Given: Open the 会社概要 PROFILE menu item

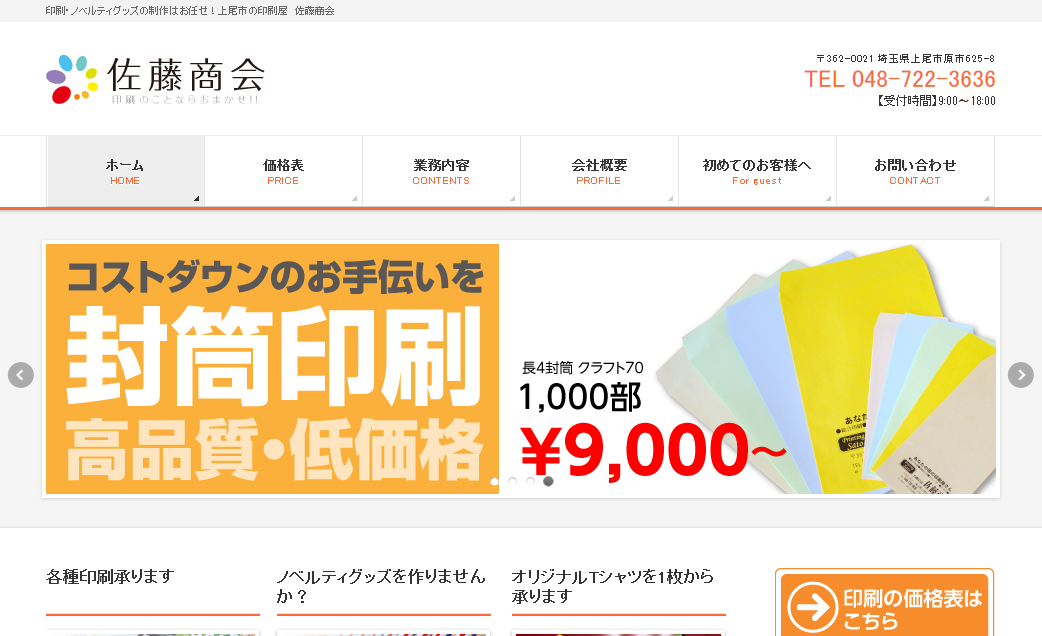Looking at the screenshot, I should click(599, 171).
